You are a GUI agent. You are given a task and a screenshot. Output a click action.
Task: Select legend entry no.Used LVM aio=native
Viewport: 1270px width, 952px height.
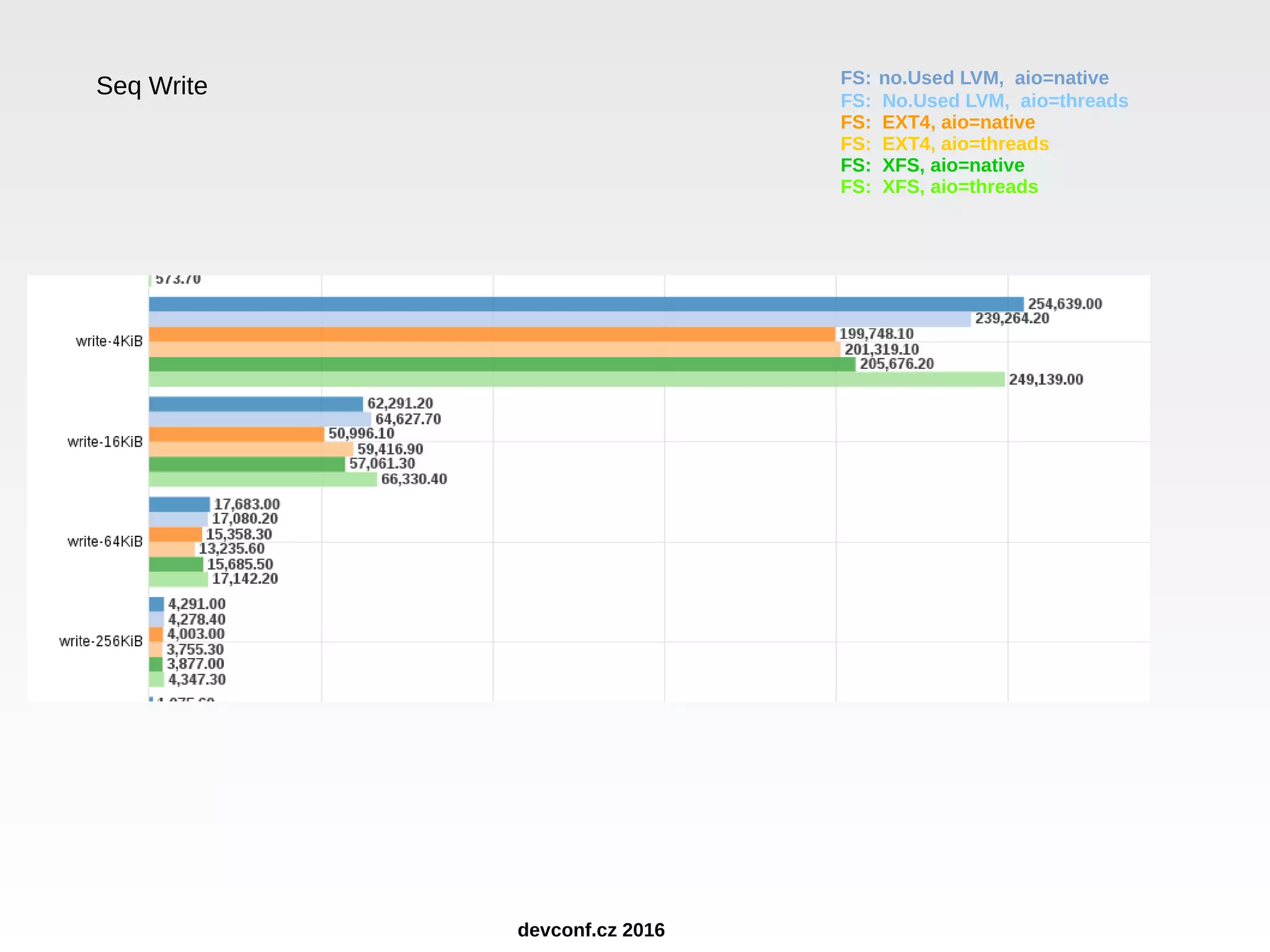pos(974,78)
